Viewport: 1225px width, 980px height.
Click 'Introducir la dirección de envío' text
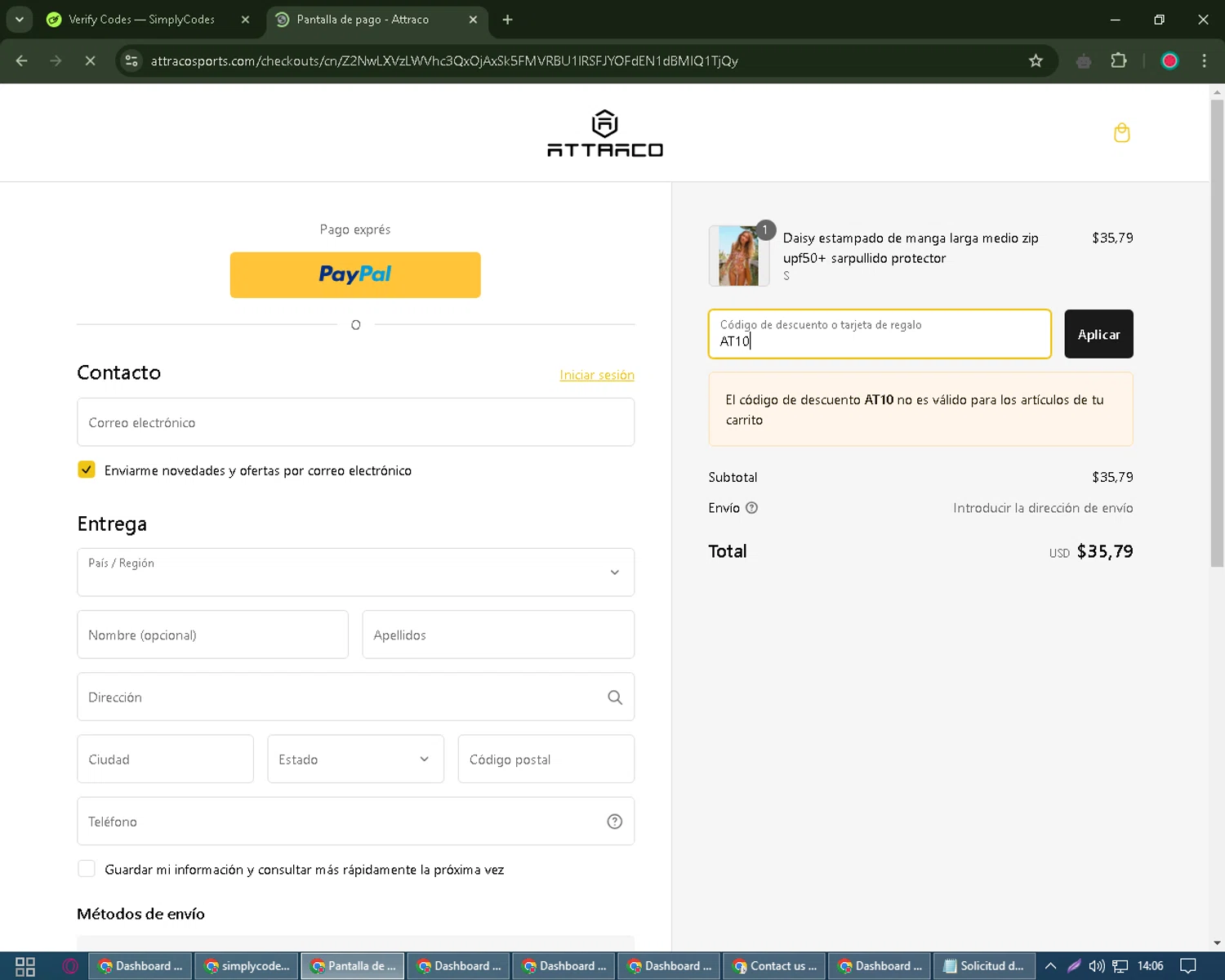pyautogui.click(x=1043, y=508)
